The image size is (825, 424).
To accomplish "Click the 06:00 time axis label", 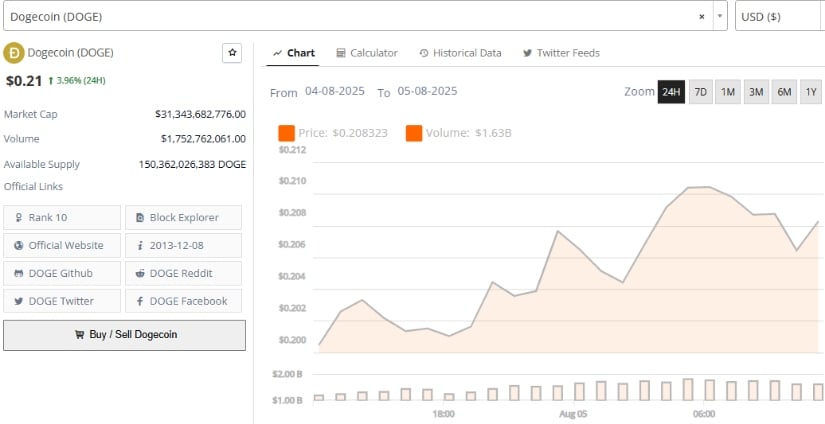I will click(704, 414).
